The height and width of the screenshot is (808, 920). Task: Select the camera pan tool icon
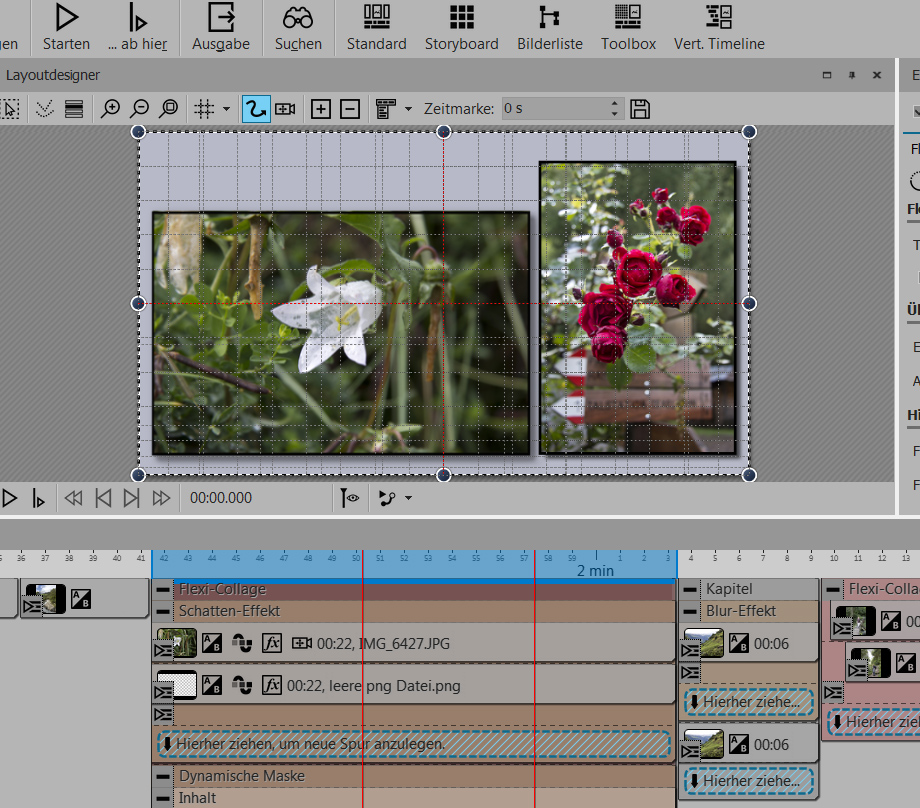tap(285, 109)
